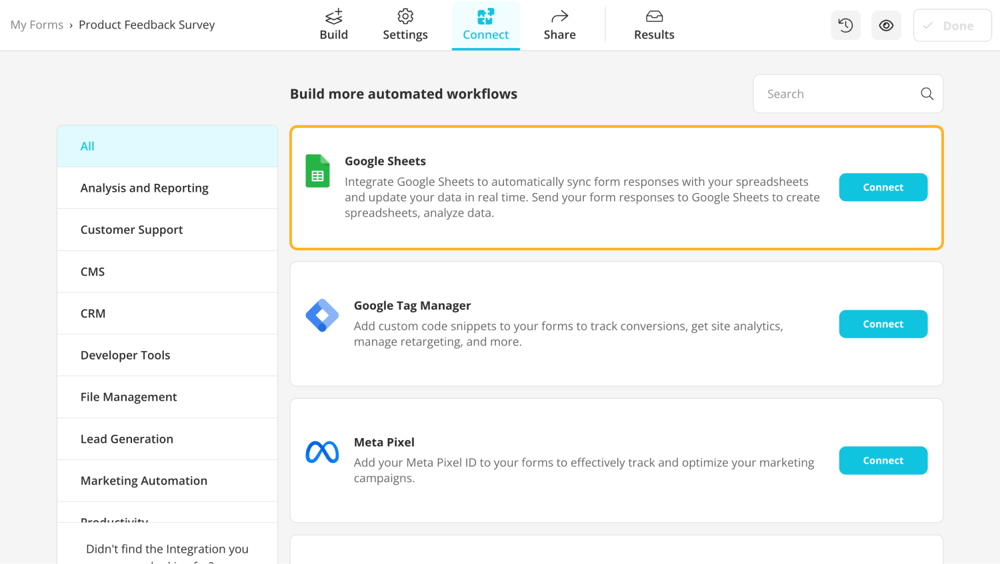Click the Google Tag Manager description text
This screenshot has width=1000, height=564.
click(568, 334)
